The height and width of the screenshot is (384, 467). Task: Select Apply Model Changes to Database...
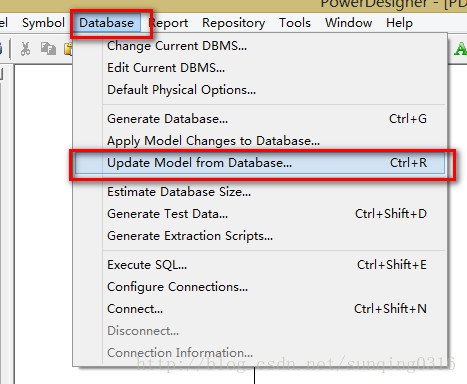click(x=260, y=141)
